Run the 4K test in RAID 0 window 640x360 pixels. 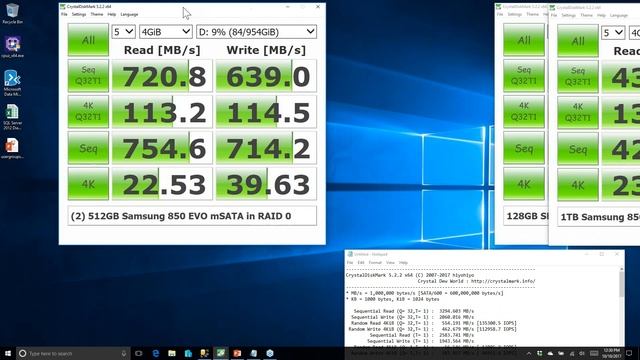(x=88, y=184)
